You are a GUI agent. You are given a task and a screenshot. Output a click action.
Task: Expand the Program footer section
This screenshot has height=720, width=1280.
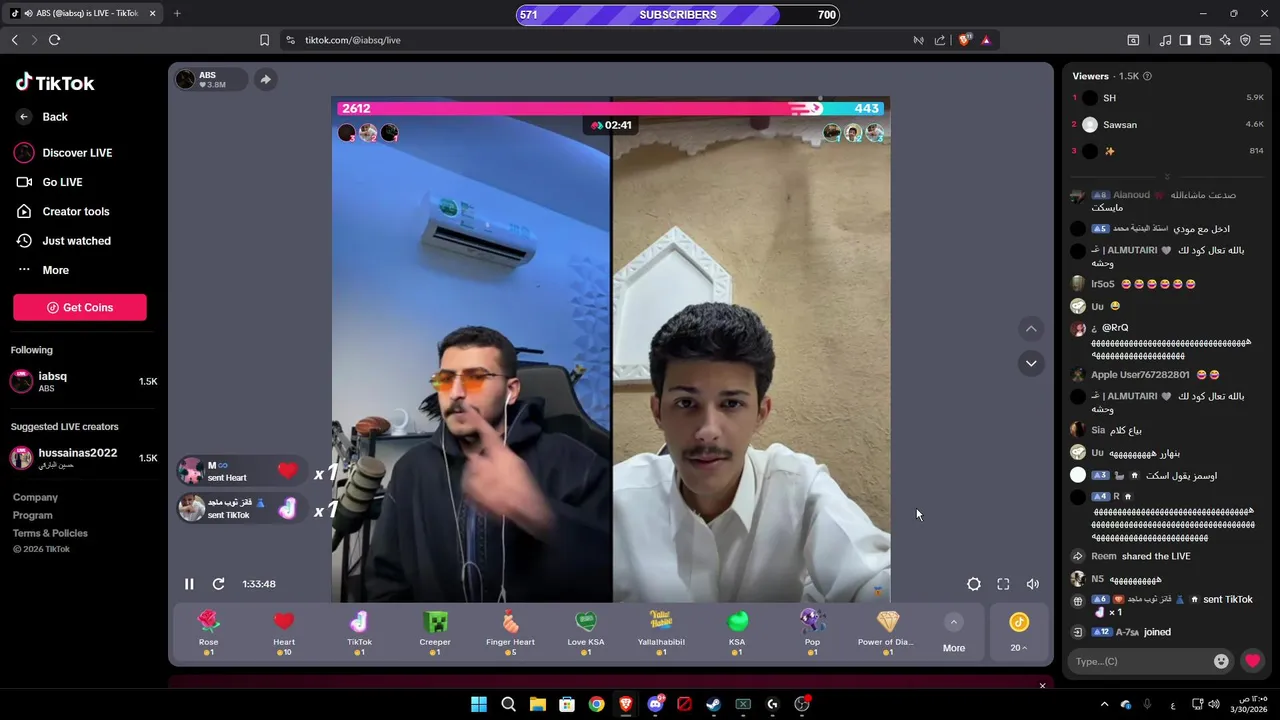33,515
